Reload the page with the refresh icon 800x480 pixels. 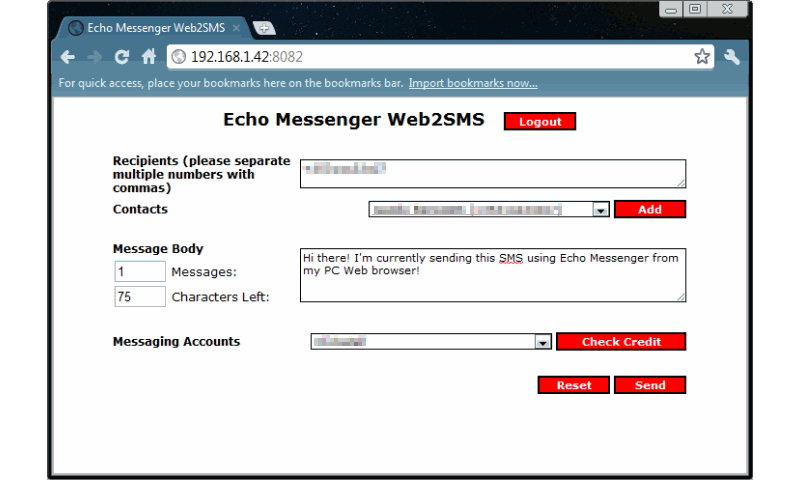coord(121,57)
